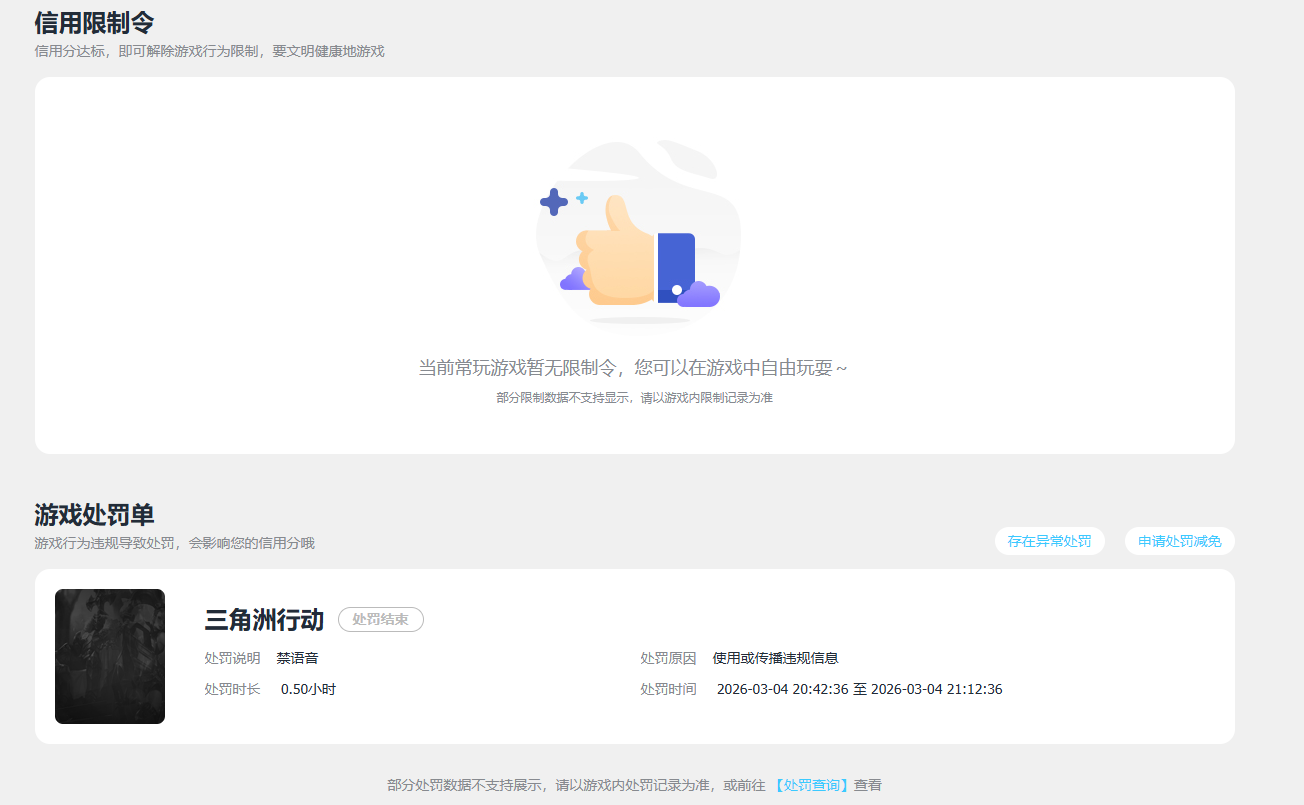Open the 申请处罚减免 button

pyautogui.click(x=1179, y=541)
